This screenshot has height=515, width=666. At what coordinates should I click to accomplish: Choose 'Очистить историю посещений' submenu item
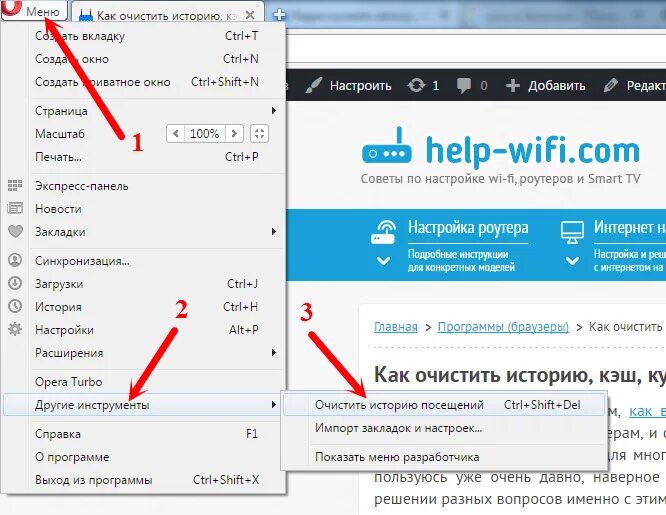tap(444, 405)
